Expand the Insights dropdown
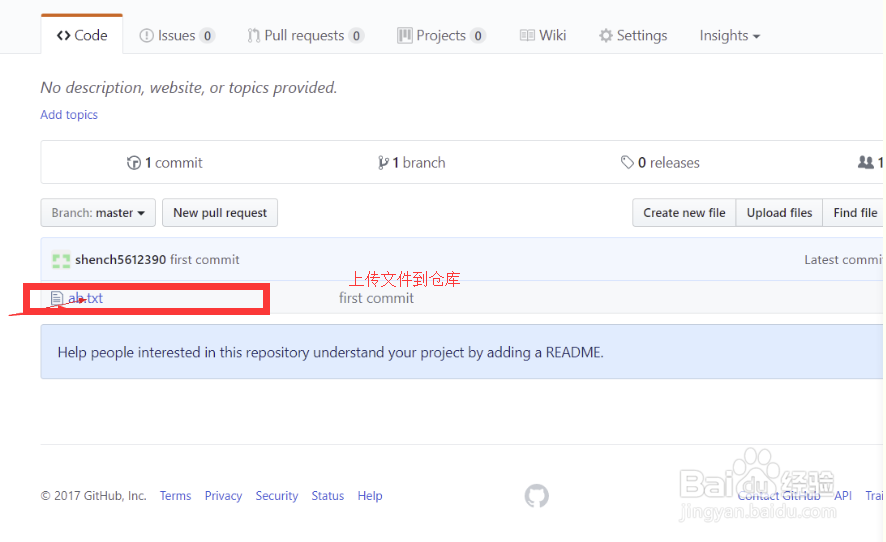886x542 pixels. click(x=729, y=36)
